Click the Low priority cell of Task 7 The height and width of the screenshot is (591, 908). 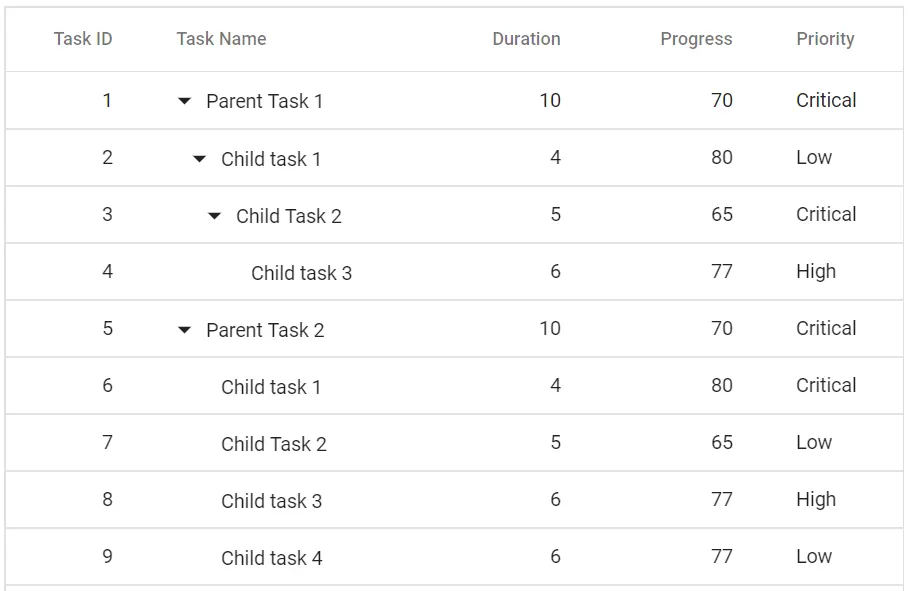[814, 443]
